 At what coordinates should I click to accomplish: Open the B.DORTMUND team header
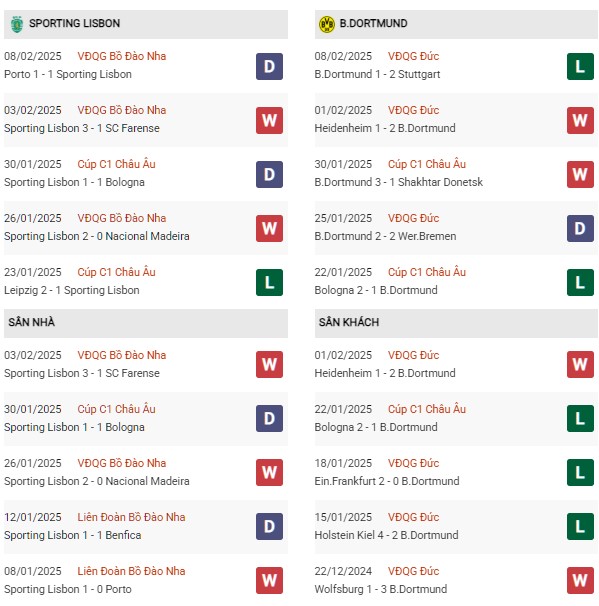(456, 24)
